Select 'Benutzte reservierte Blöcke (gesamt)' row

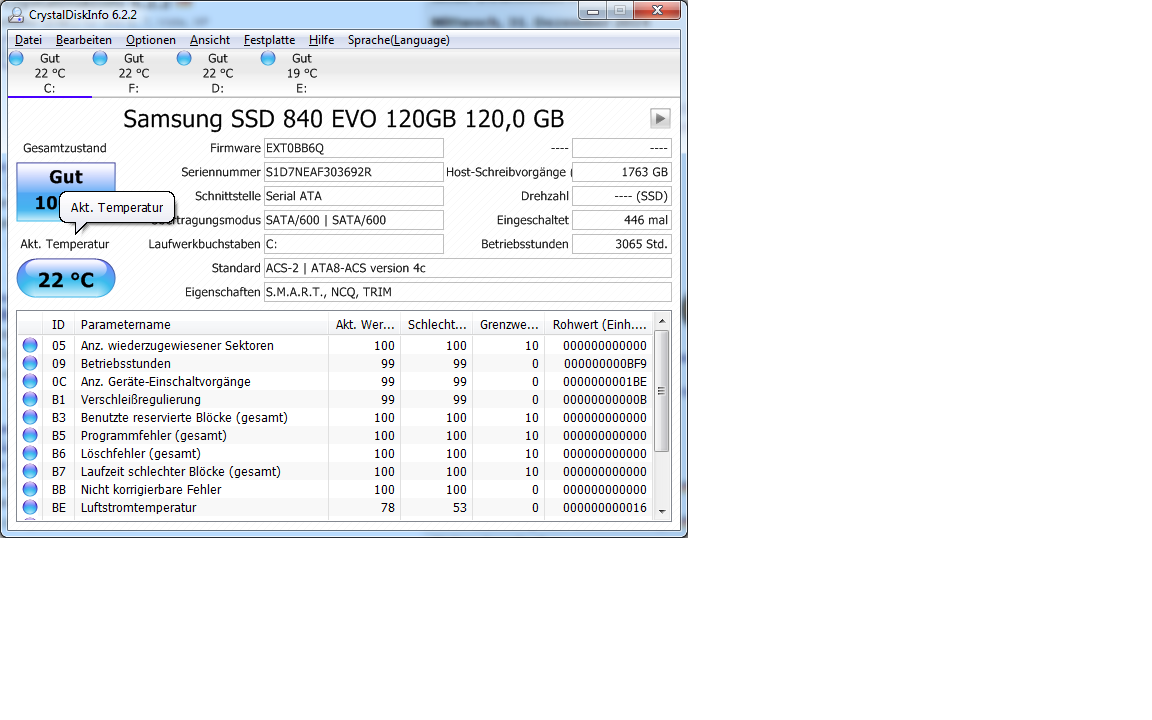(x=334, y=417)
